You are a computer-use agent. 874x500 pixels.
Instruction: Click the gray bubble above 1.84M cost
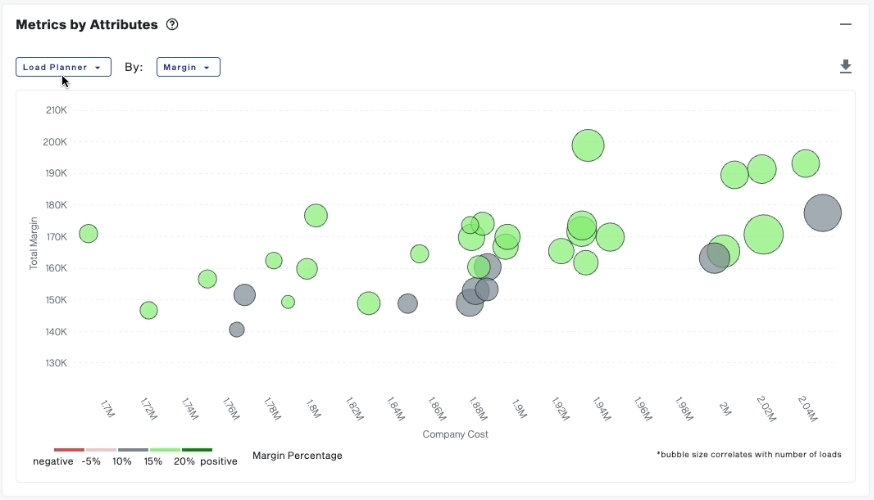[x=407, y=303]
